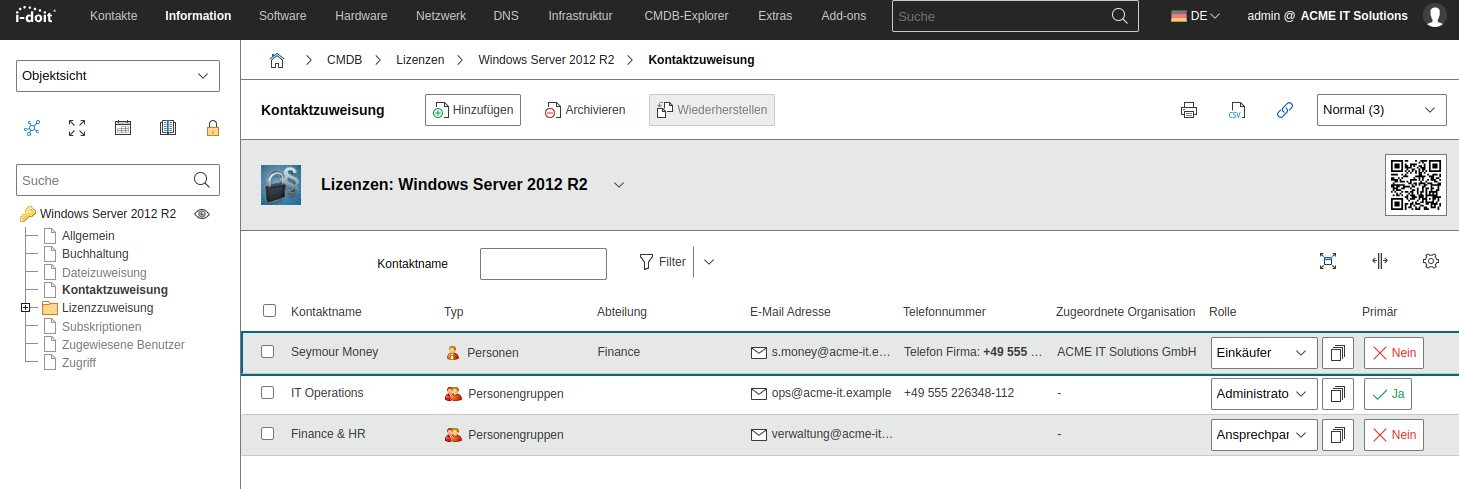Click the copy icon in the Seymour Money row
1459x489 pixels.
coord(1337,352)
